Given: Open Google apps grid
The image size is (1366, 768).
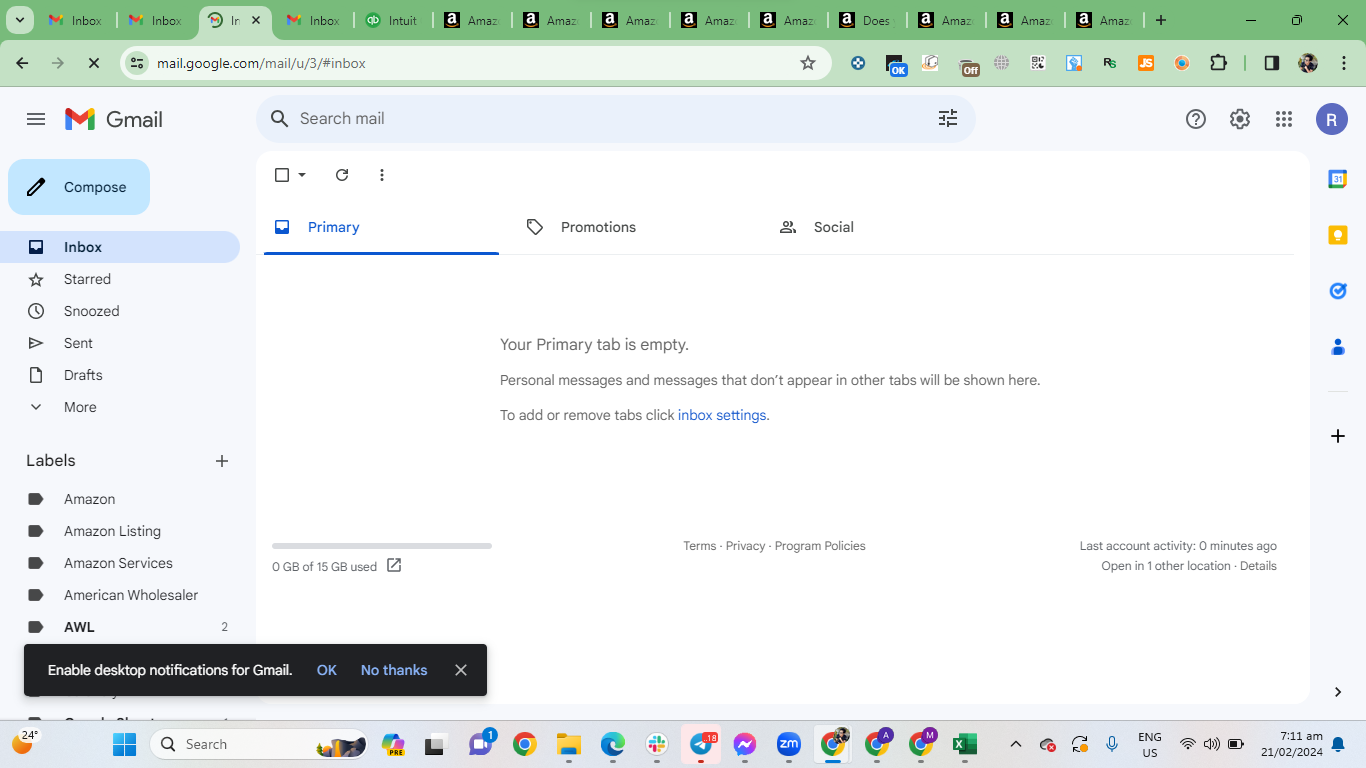Looking at the screenshot, I should [x=1284, y=119].
